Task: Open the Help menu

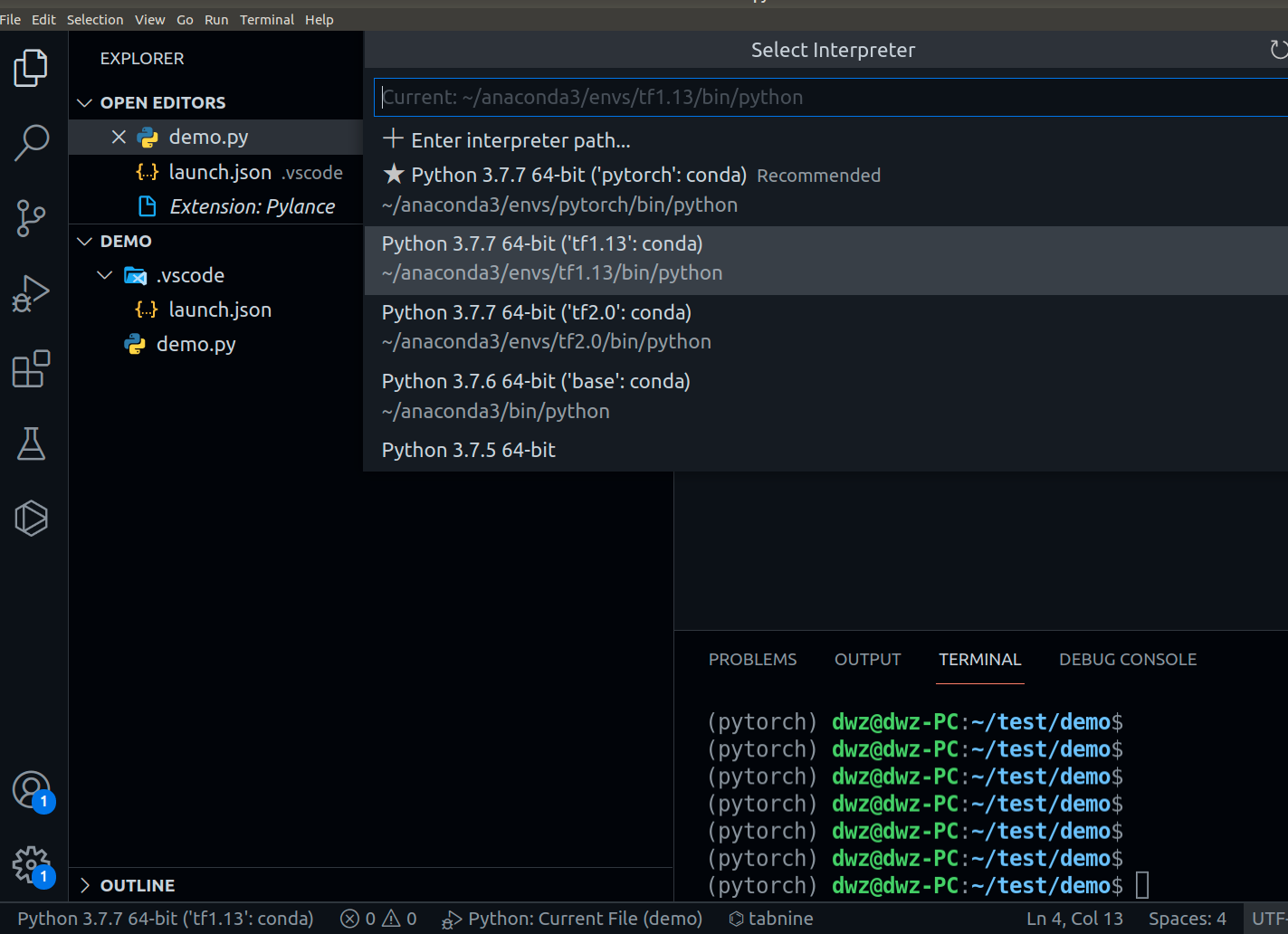Action: (320, 19)
